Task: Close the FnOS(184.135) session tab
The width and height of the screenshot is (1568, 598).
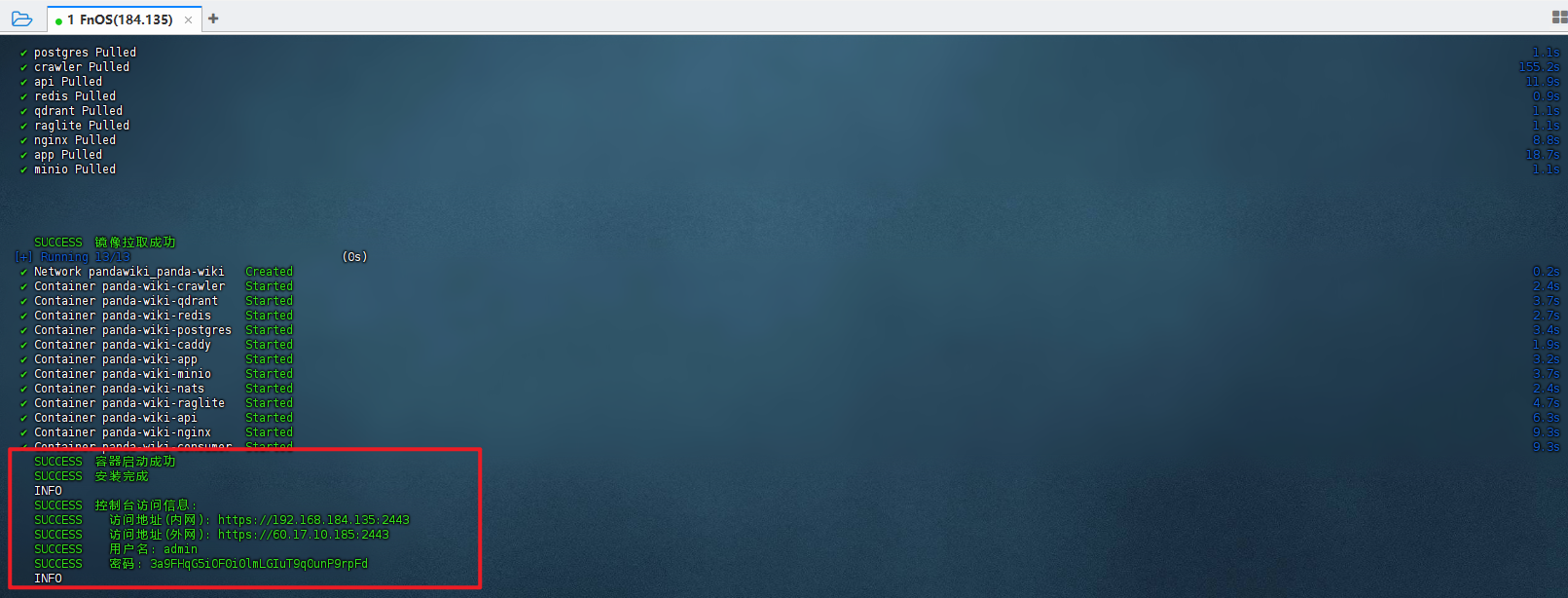Action: 188,19
